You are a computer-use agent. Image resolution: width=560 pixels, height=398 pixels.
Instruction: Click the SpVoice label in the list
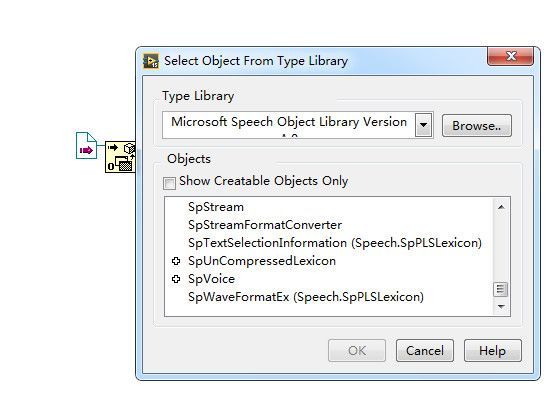(x=211, y=279)
